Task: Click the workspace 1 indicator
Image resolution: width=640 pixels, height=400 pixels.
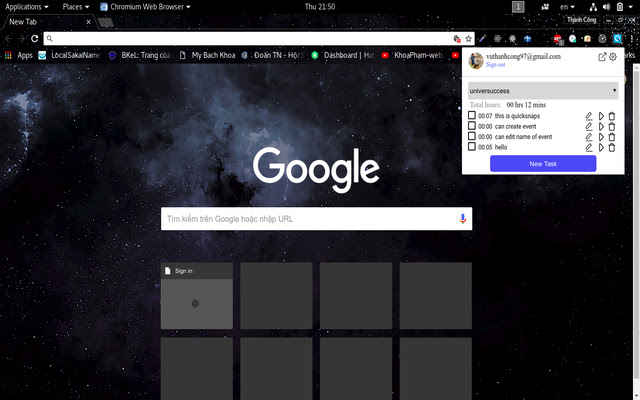Action: 518,7
